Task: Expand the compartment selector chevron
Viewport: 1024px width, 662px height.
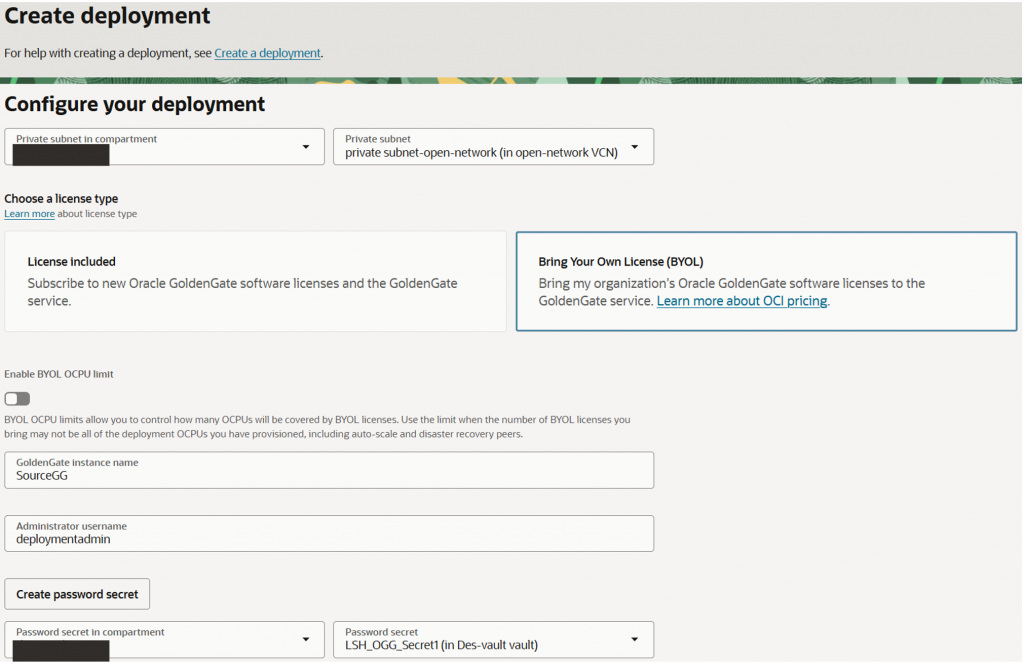Action: [306, 146]
